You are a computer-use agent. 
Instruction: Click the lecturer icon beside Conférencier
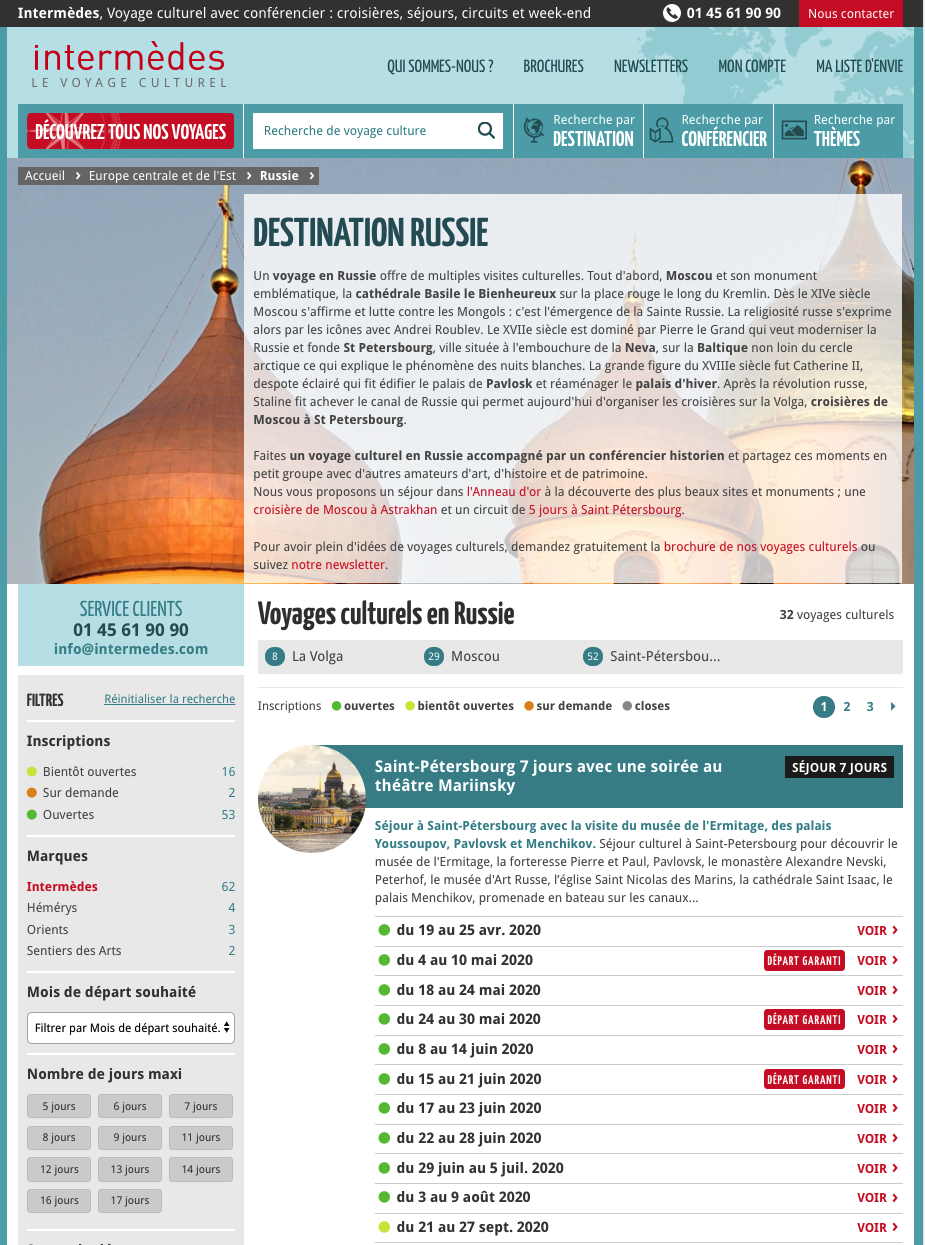coord(661,131)
